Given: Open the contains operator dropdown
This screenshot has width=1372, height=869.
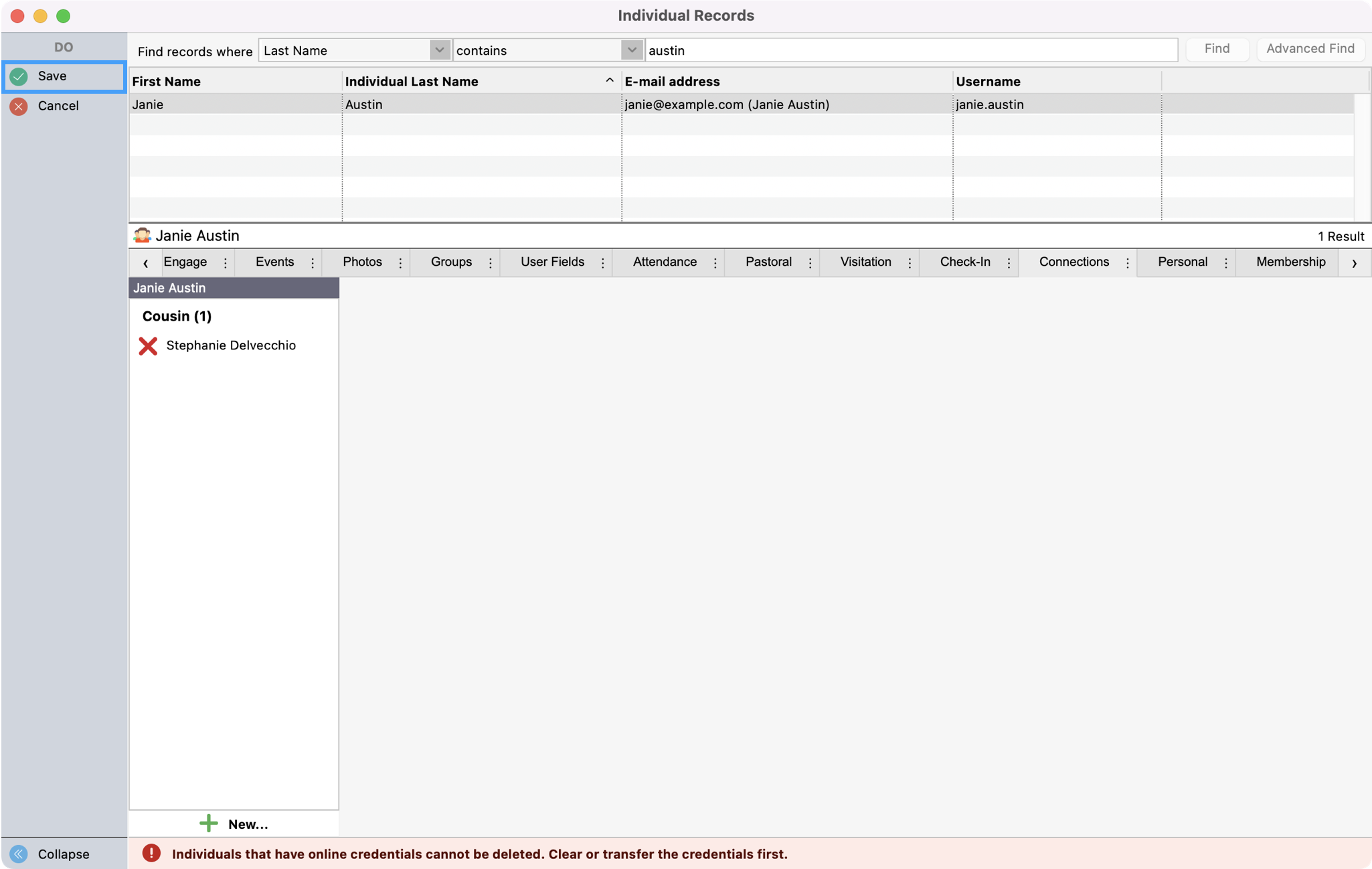Looking at the screenshot, I should coord(631,50).
